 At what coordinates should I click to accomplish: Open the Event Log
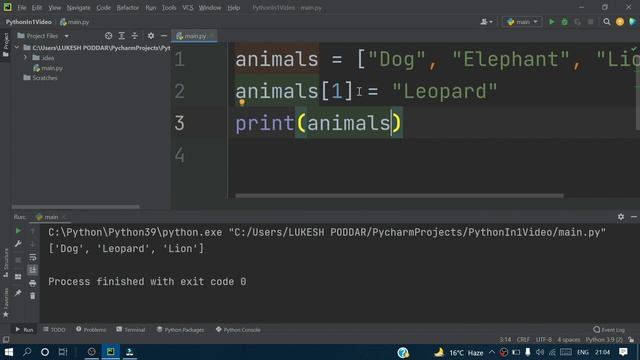609,330
